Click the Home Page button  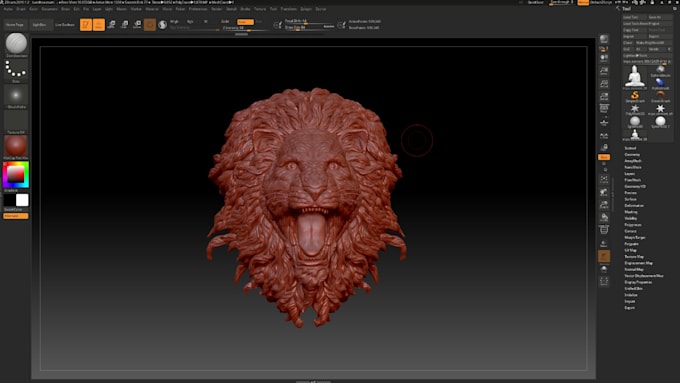(x=15, y=25)
